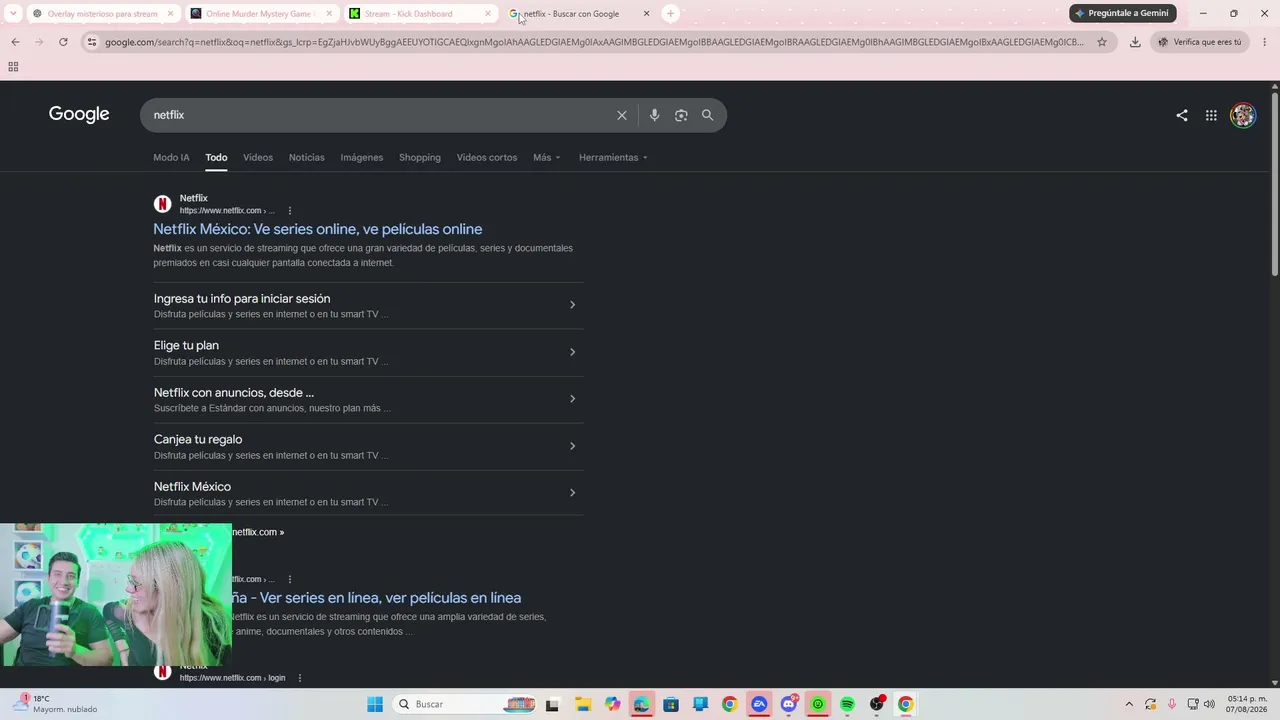Open Microsoft Store from the taskbar

[x=671, y=704]
